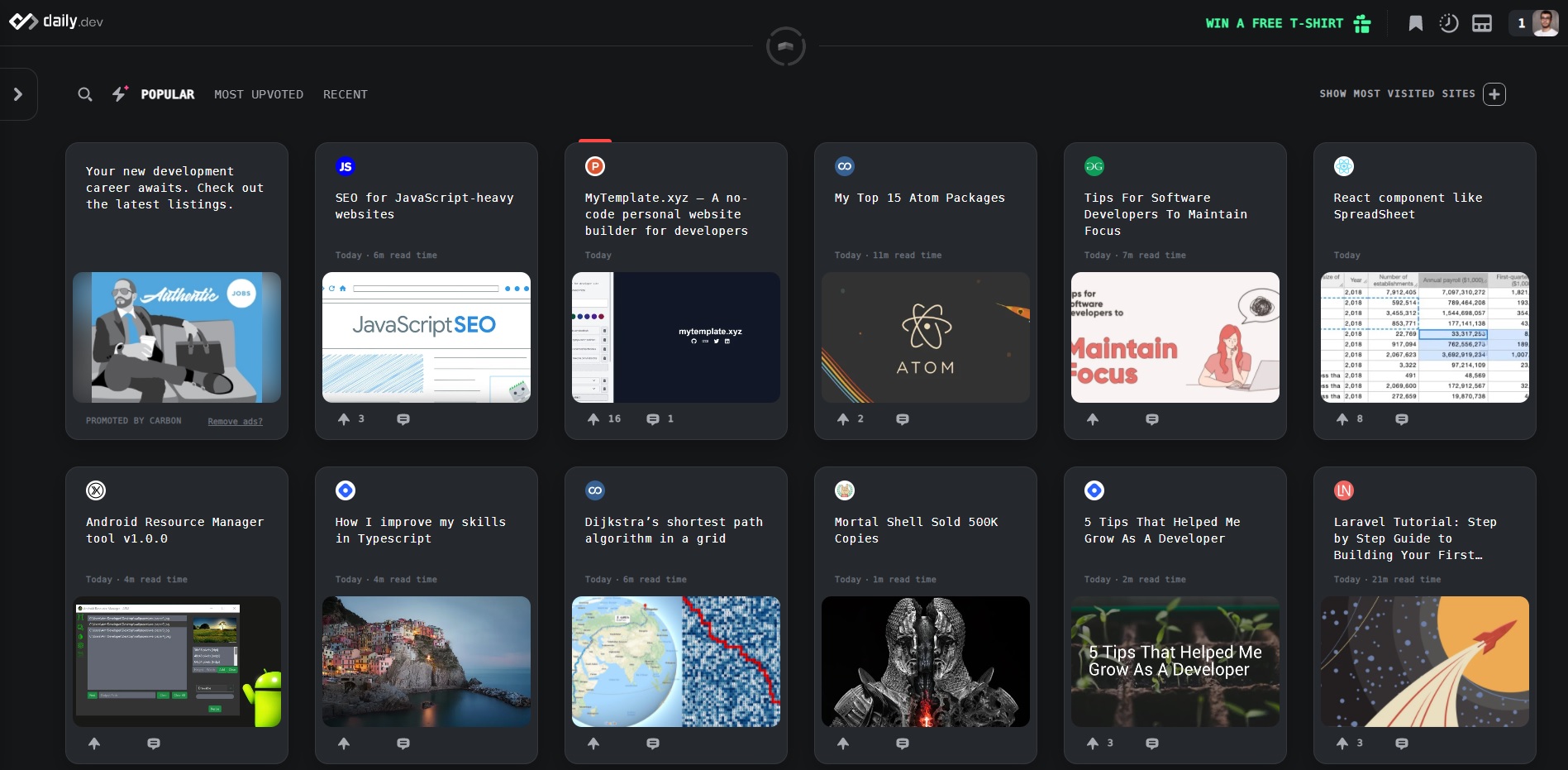Image resolution: width=1568 pixels, height=770 pixels.
Task: Click the daily.dev logo
Action: click(56, 22)
